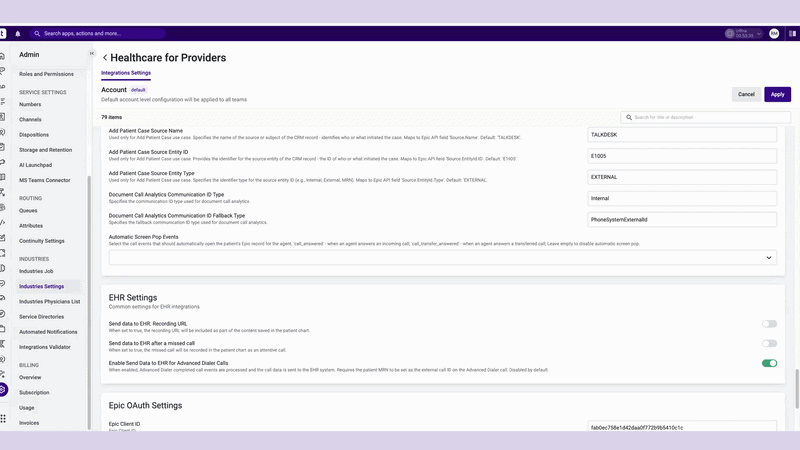800x450 pixels.
Task: Toggle the side panel layout icon in top bar
Action: pos(792,34)
